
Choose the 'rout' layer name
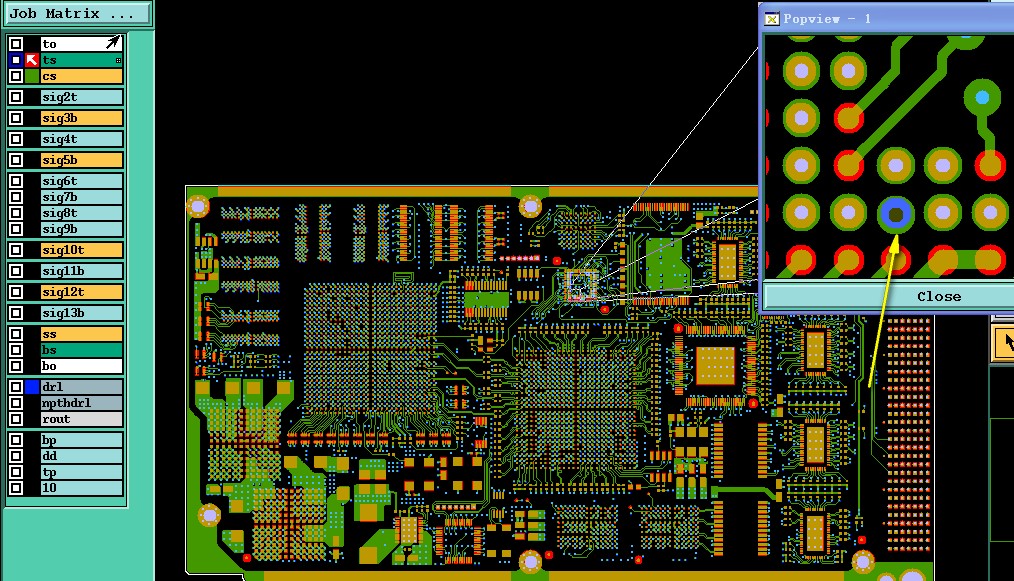(x=81, y=419)
